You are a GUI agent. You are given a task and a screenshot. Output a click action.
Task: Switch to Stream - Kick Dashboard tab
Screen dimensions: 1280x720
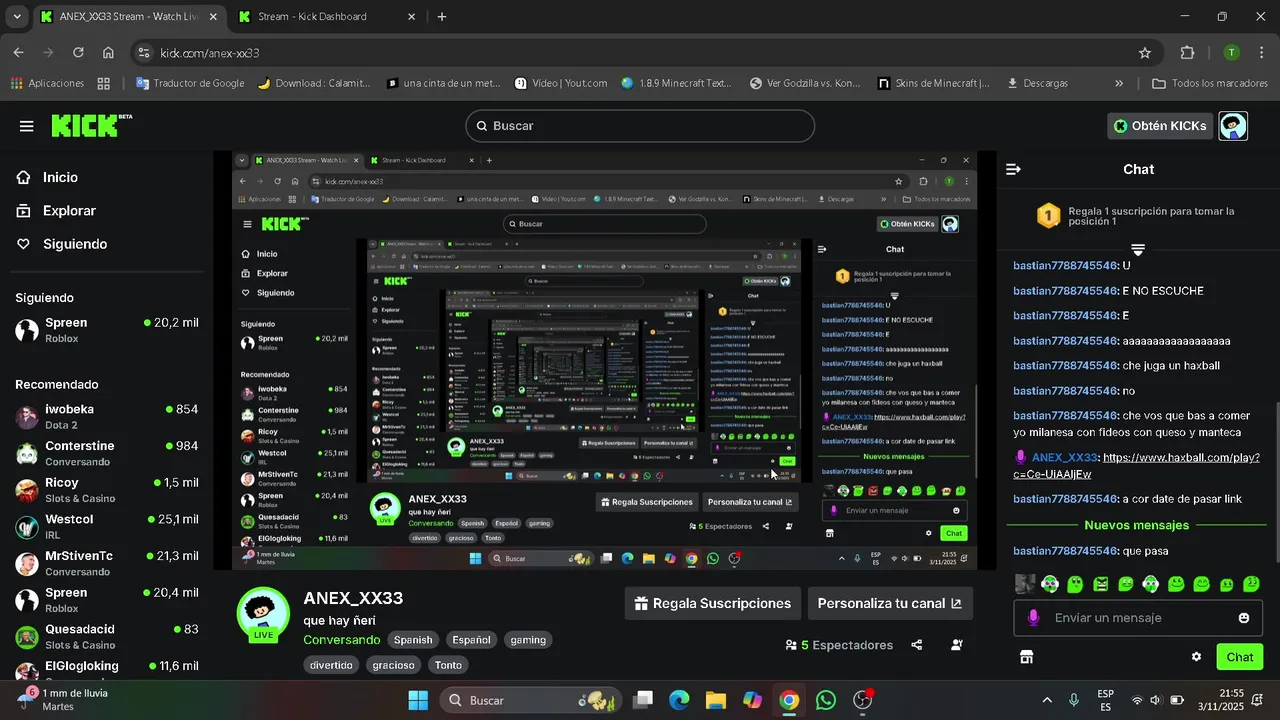[x=325, y=17]
